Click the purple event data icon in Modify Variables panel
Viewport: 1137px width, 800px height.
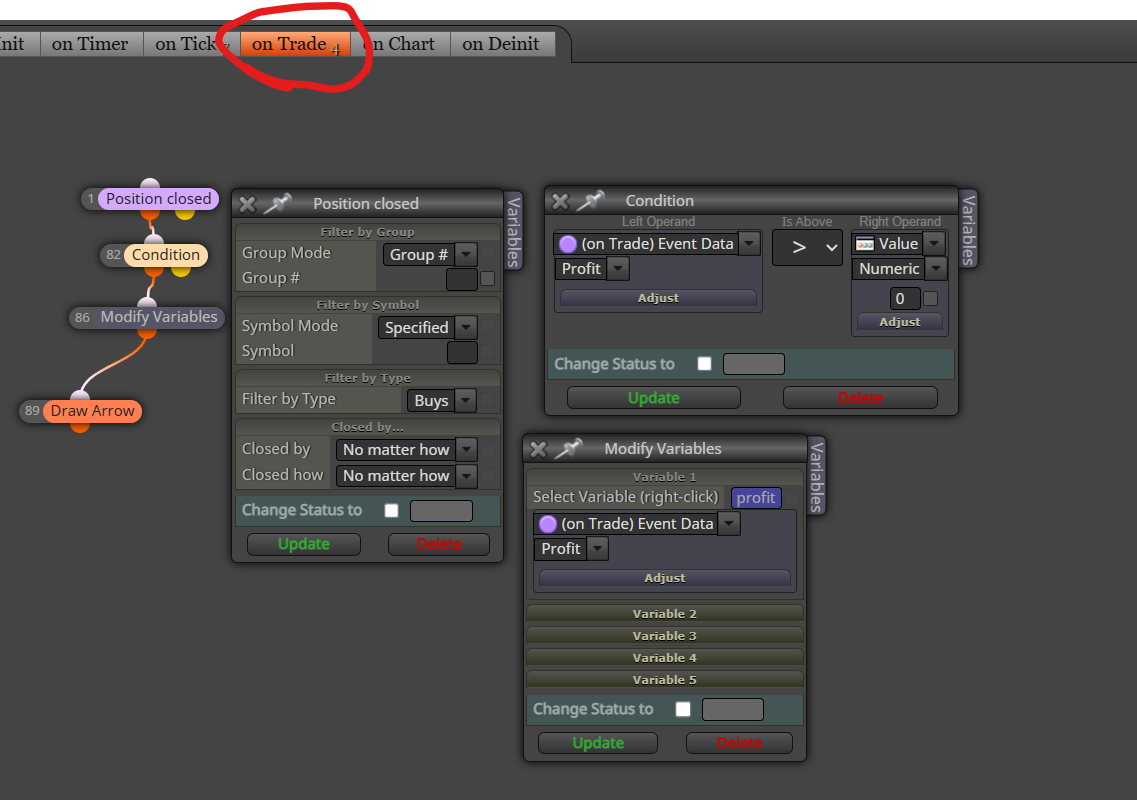click(x=547, y=524)
